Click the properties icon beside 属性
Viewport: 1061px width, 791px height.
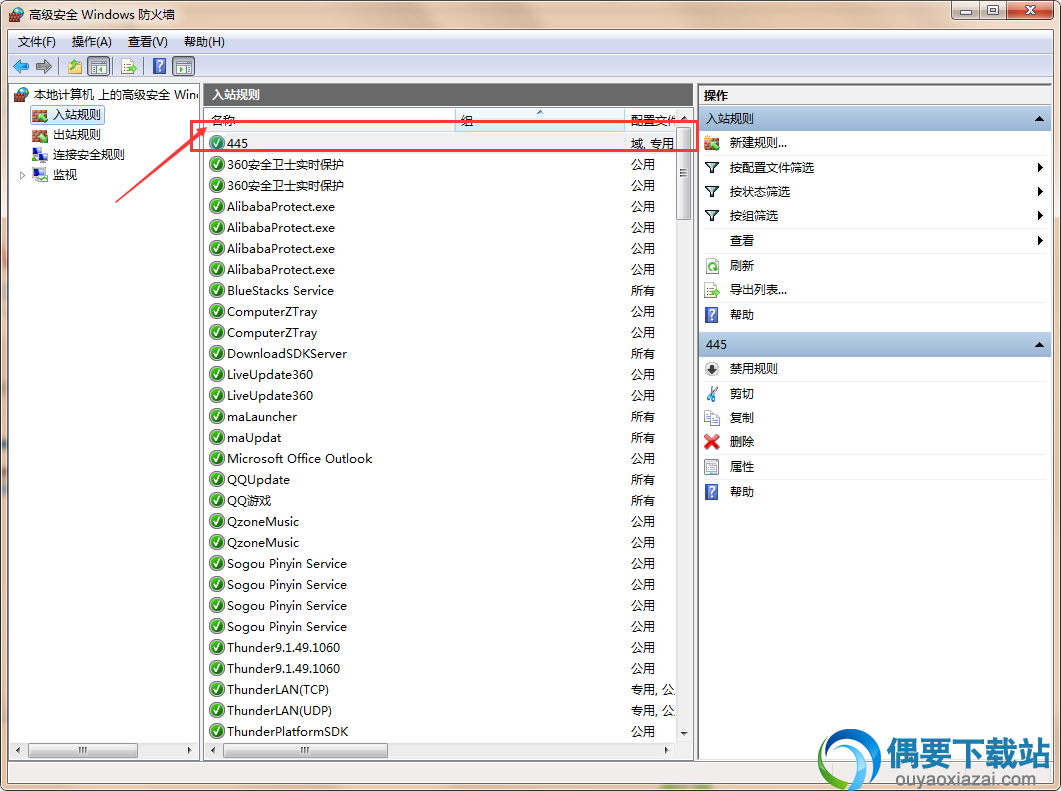(712, 467)
